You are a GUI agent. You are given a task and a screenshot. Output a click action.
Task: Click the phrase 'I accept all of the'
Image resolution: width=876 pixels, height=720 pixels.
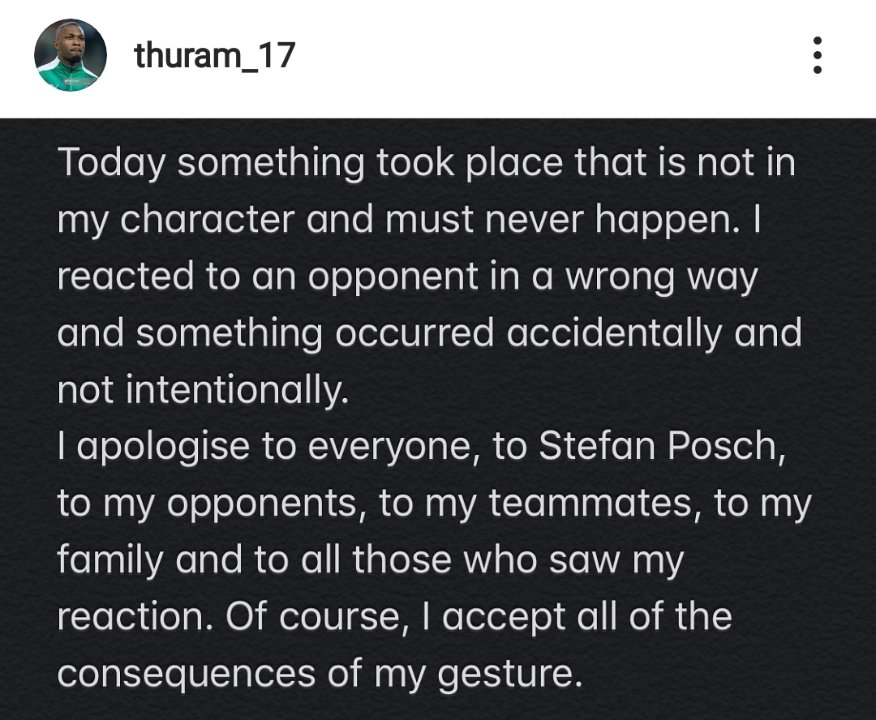[578, 617]
